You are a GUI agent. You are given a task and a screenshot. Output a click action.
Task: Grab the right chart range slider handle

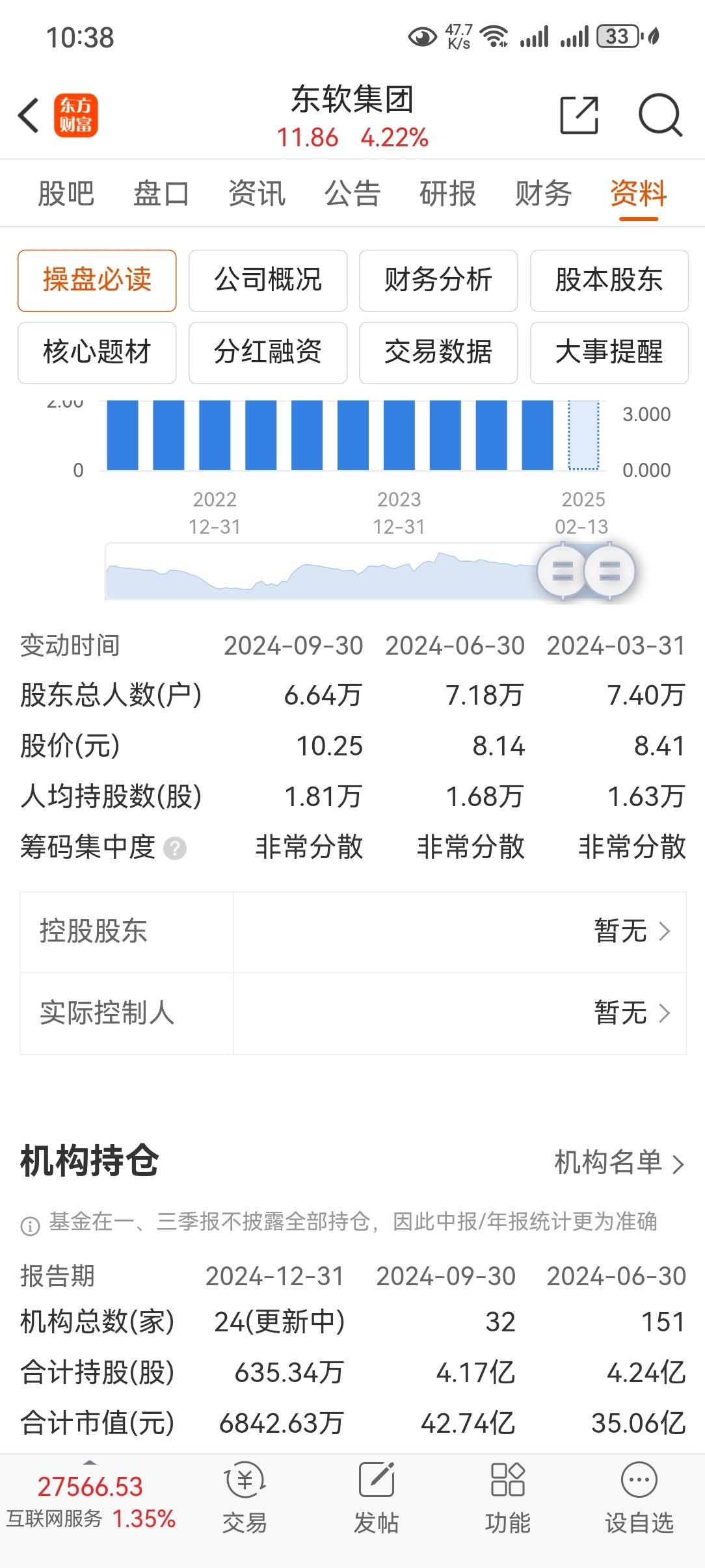pos(609,571)
